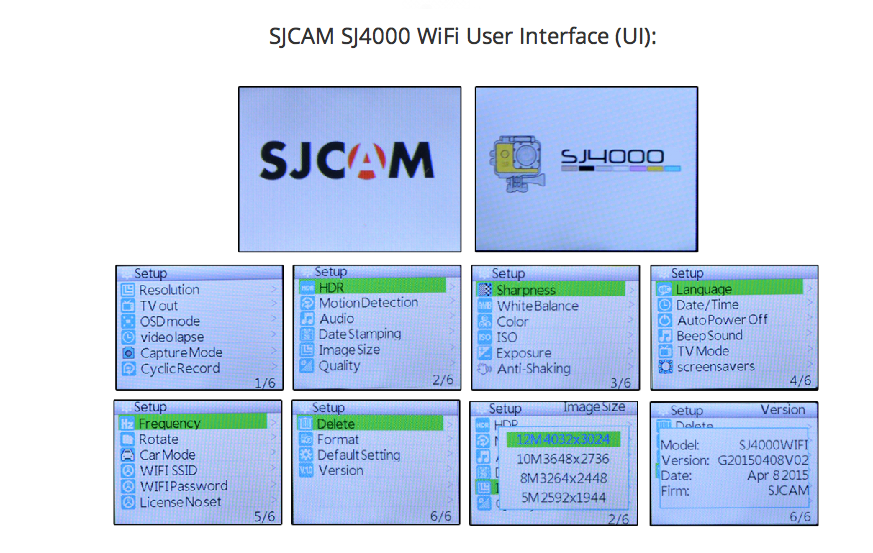
Task: Click the yellow camera picture on SJ4000 screen
Action: click(517, 164)
